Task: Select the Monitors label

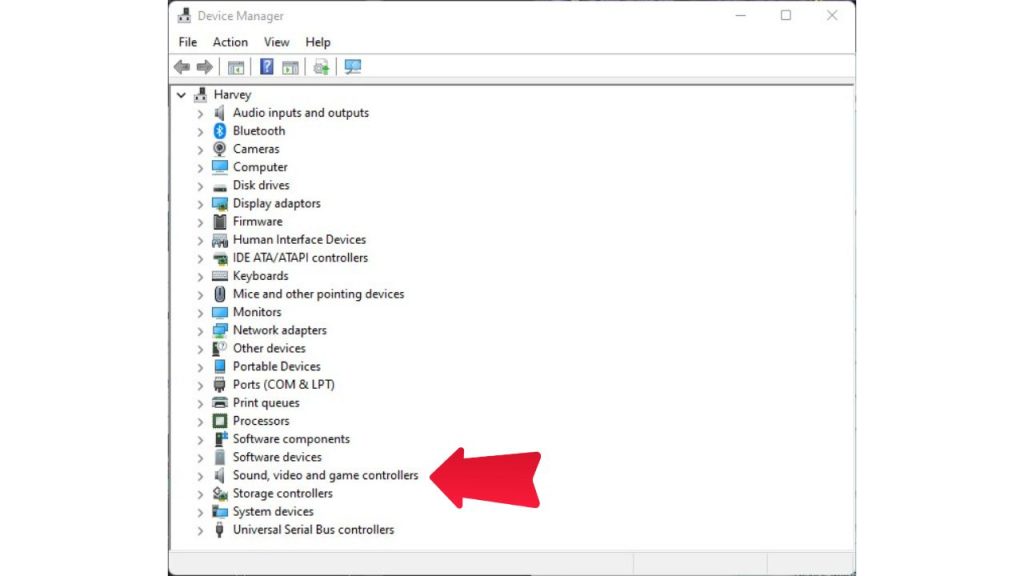Action: coord(257,312)
